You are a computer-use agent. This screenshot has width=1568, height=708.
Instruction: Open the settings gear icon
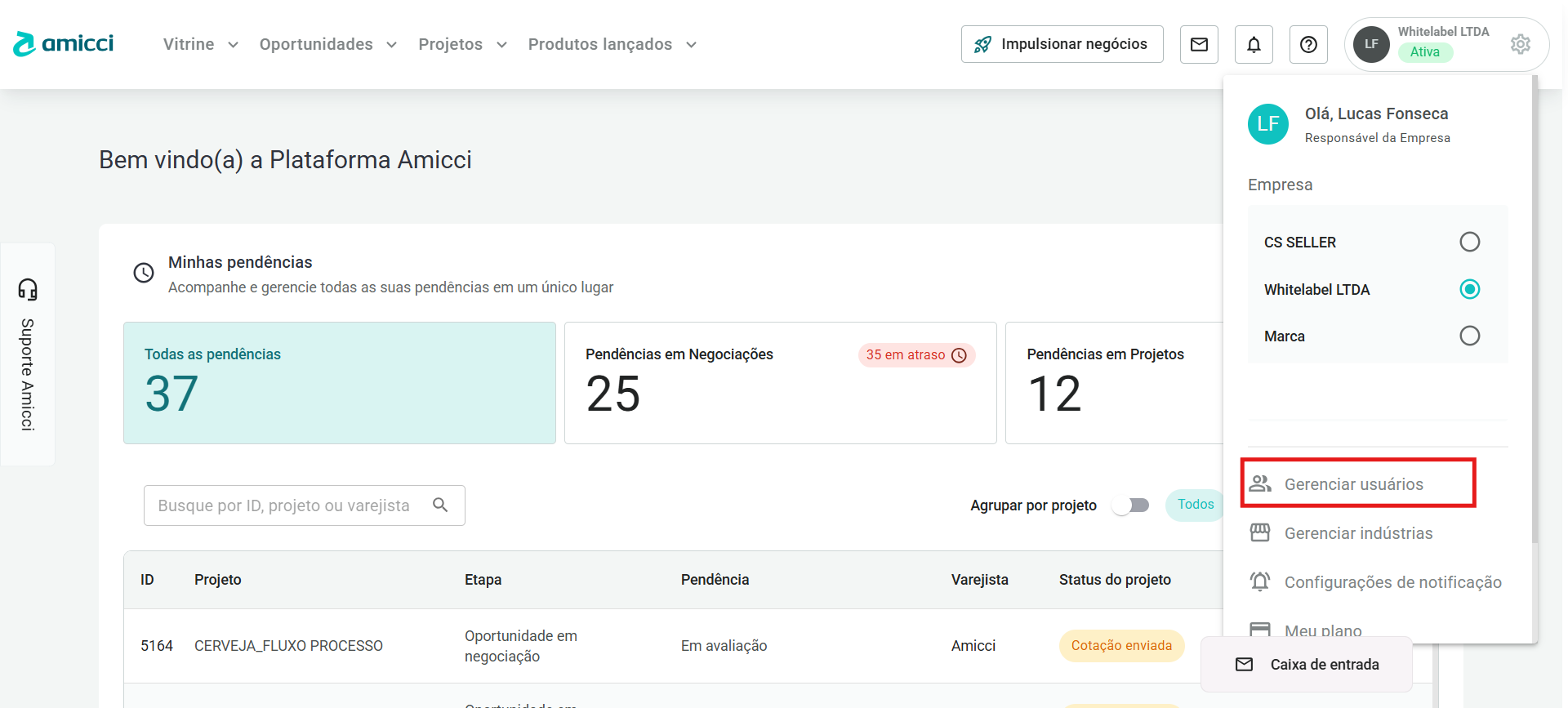point(1520,44)
